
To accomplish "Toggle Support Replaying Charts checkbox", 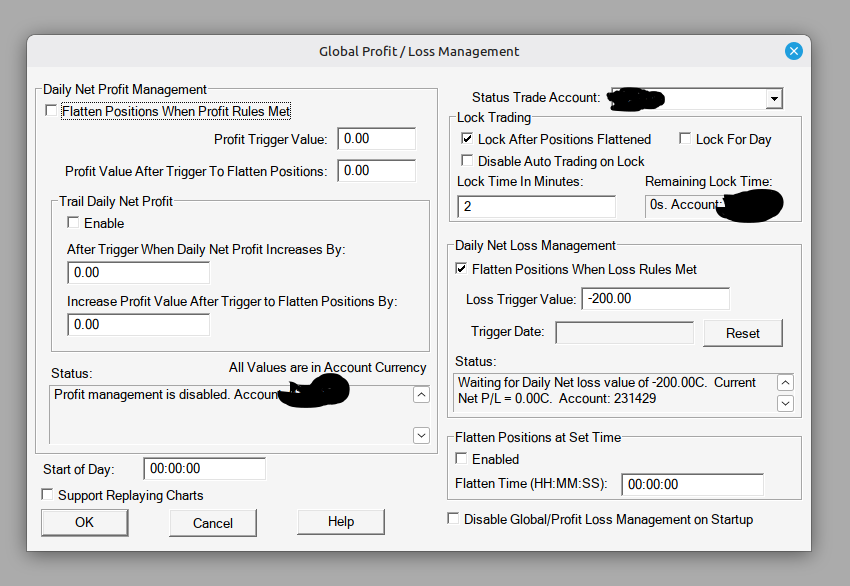I will pyautogui.click(x=47, y=494).
